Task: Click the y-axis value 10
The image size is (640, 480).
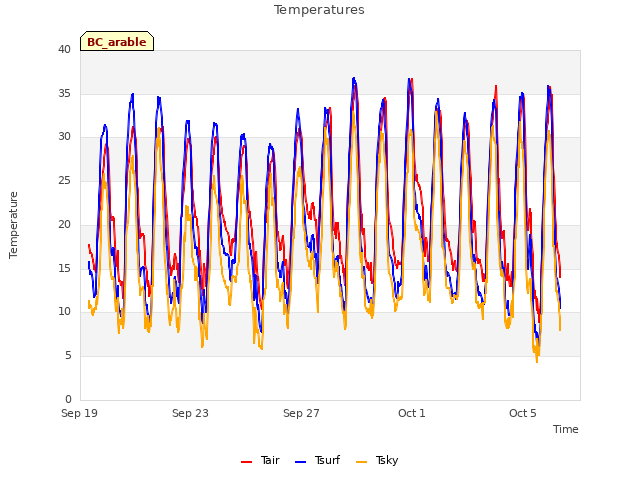Action: point(64,311)
